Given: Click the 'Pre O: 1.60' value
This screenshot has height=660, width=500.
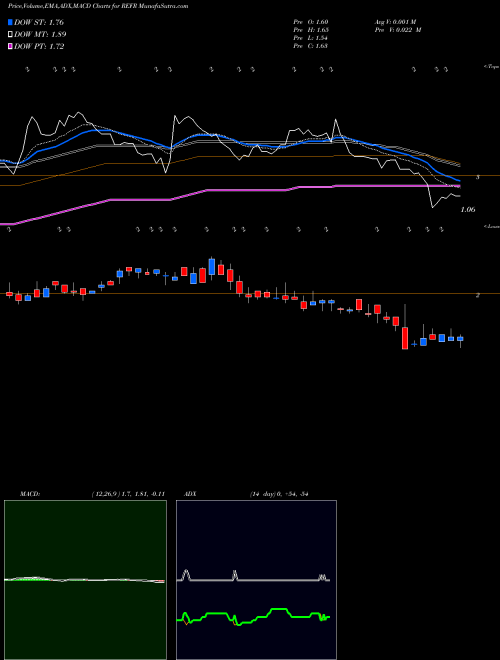Looking at the screenshot, I should tap(311, 22).
